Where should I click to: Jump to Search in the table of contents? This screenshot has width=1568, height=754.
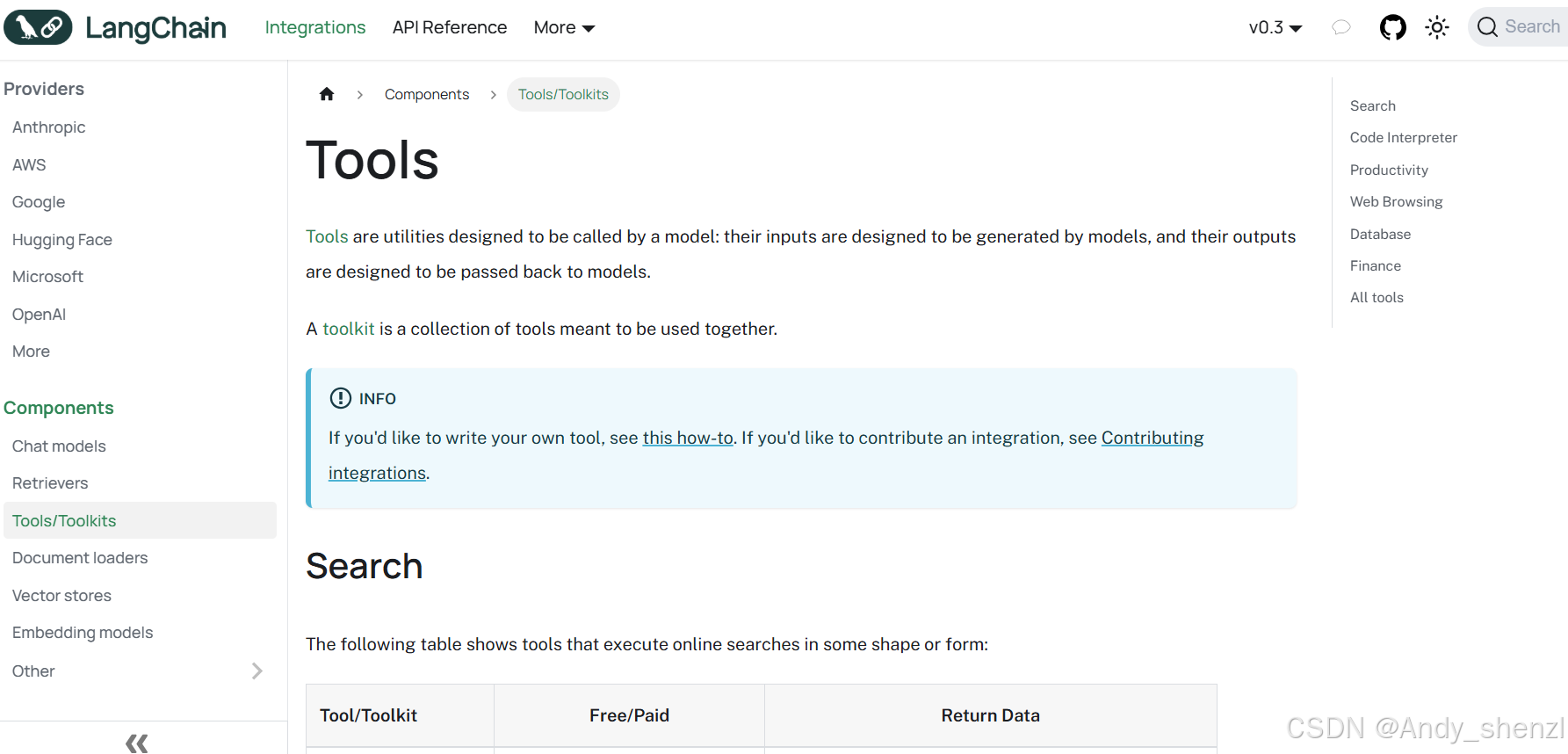point(1373,105)
